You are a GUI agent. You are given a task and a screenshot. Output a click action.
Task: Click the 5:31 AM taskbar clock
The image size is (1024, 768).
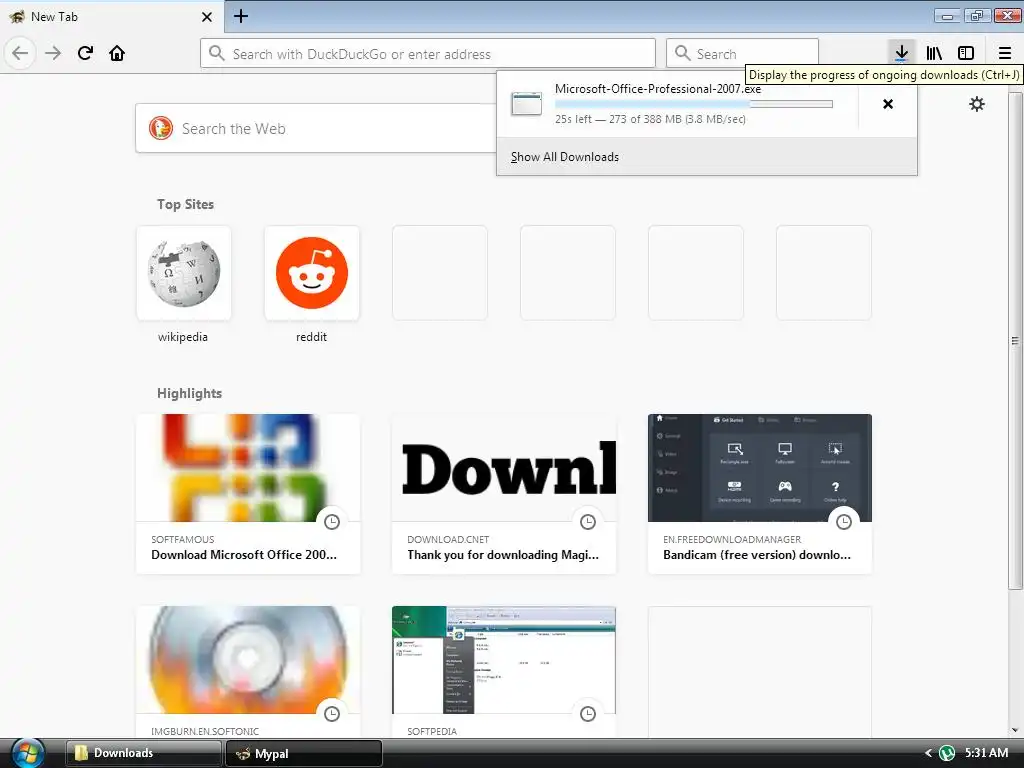(987, 753)
